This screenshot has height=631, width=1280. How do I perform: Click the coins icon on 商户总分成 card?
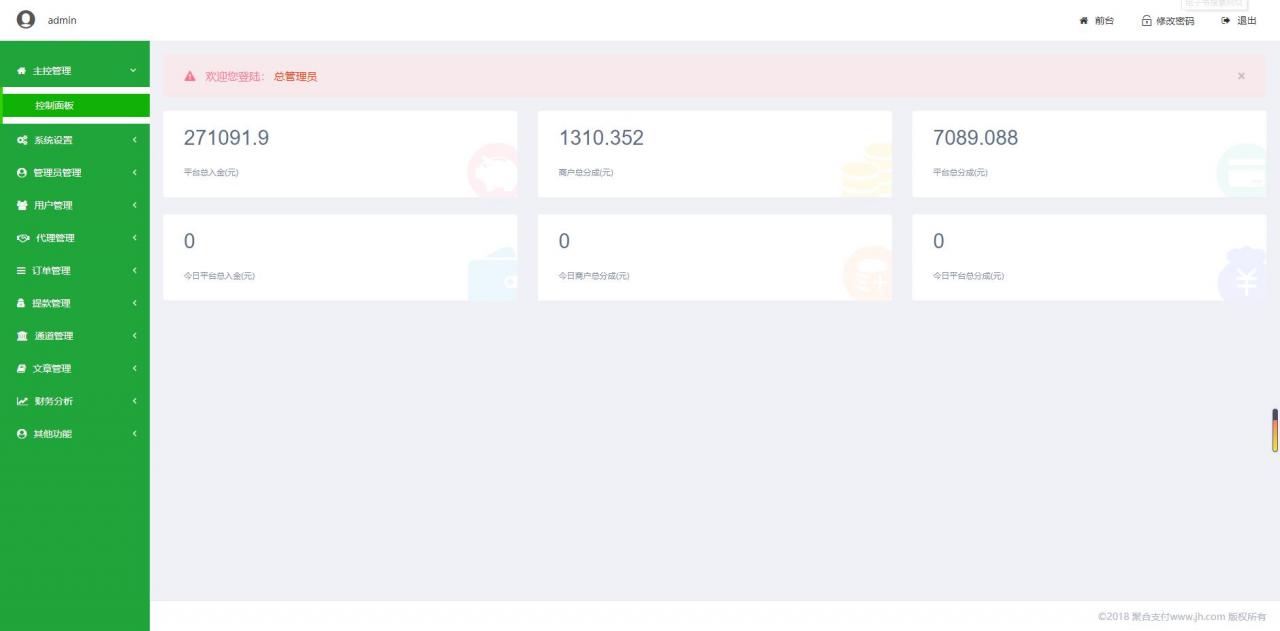coord(867,170)
